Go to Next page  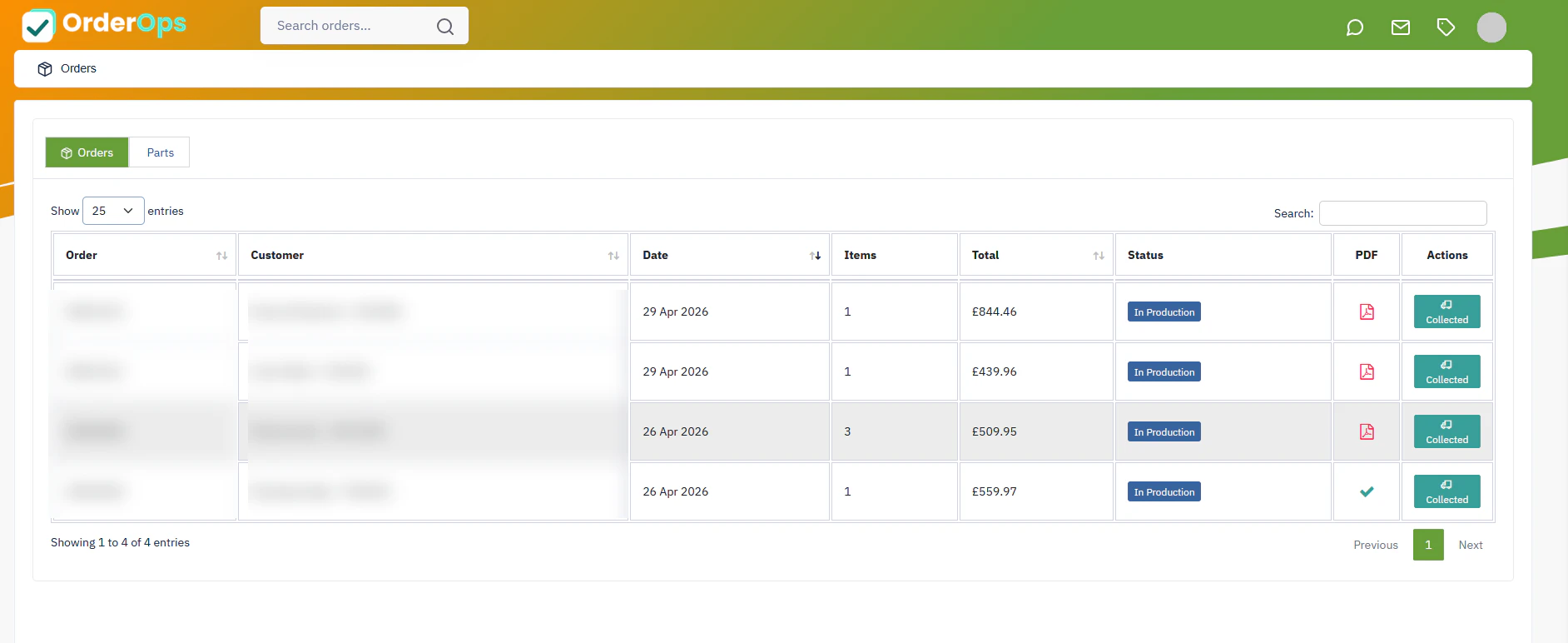click(x=1471, y=545)
